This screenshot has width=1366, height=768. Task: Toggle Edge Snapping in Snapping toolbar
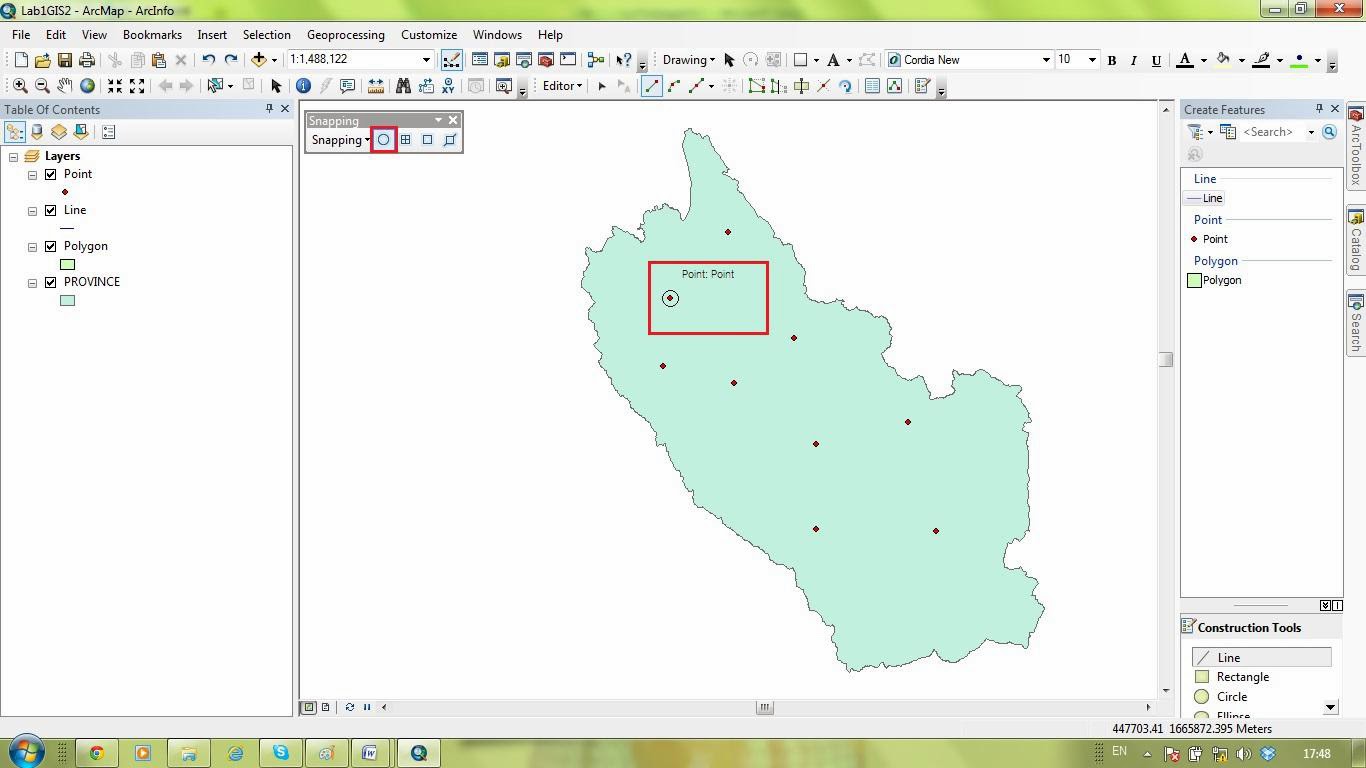tap(449, 140)
